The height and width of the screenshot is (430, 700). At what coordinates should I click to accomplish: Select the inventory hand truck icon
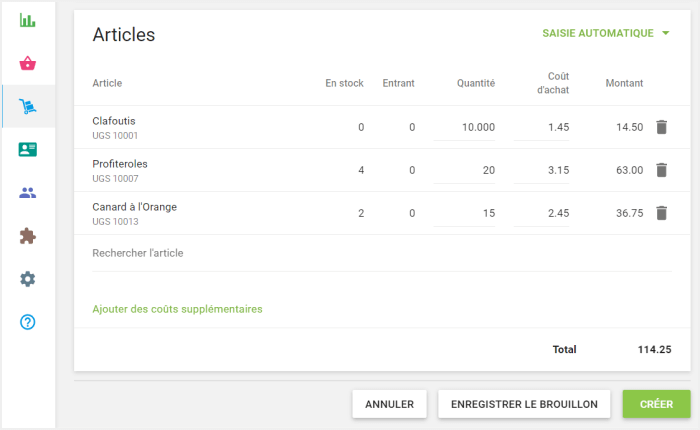28,106
